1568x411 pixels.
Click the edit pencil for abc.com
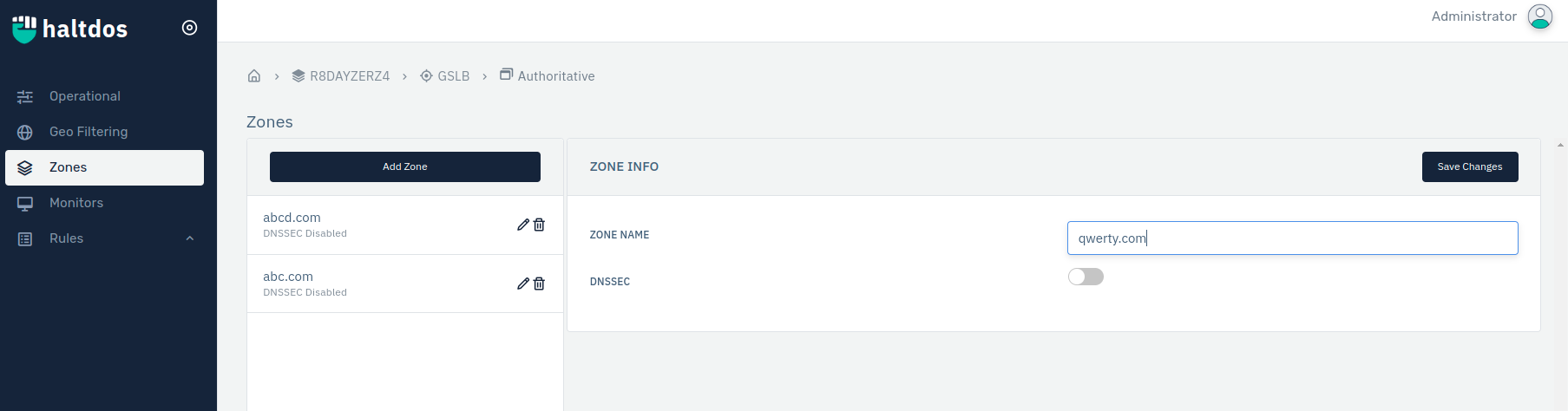tap(523, 284)
